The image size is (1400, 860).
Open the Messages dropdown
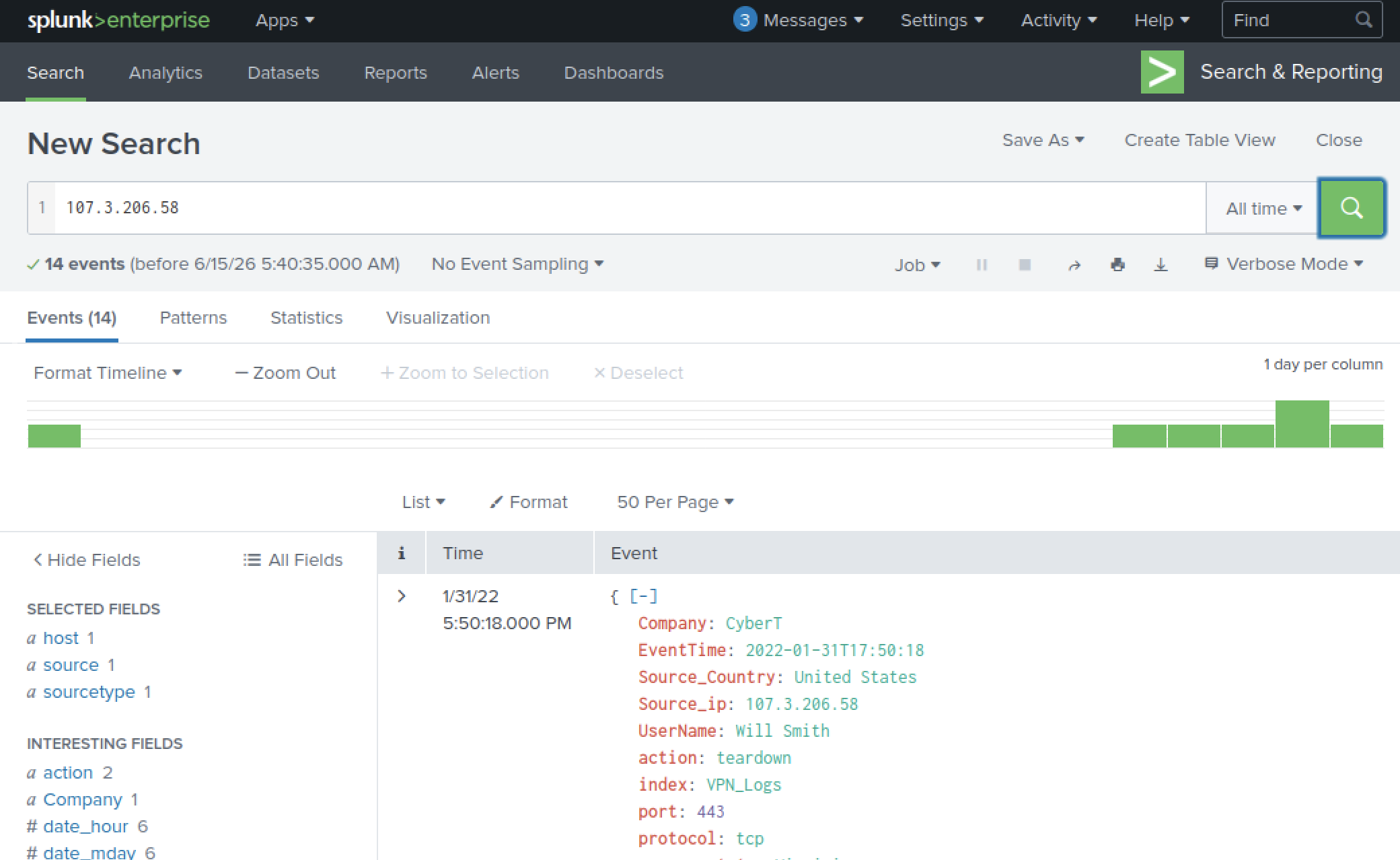[x=813, y=21]
